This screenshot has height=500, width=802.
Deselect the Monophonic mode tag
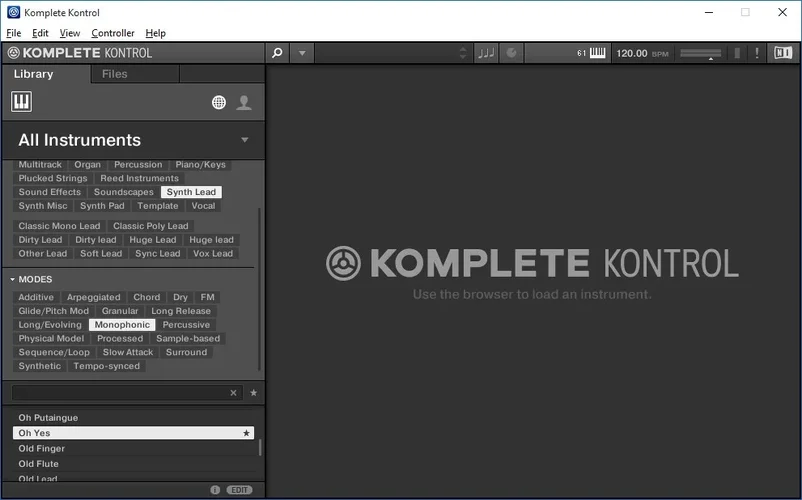(x=122, y=325)
